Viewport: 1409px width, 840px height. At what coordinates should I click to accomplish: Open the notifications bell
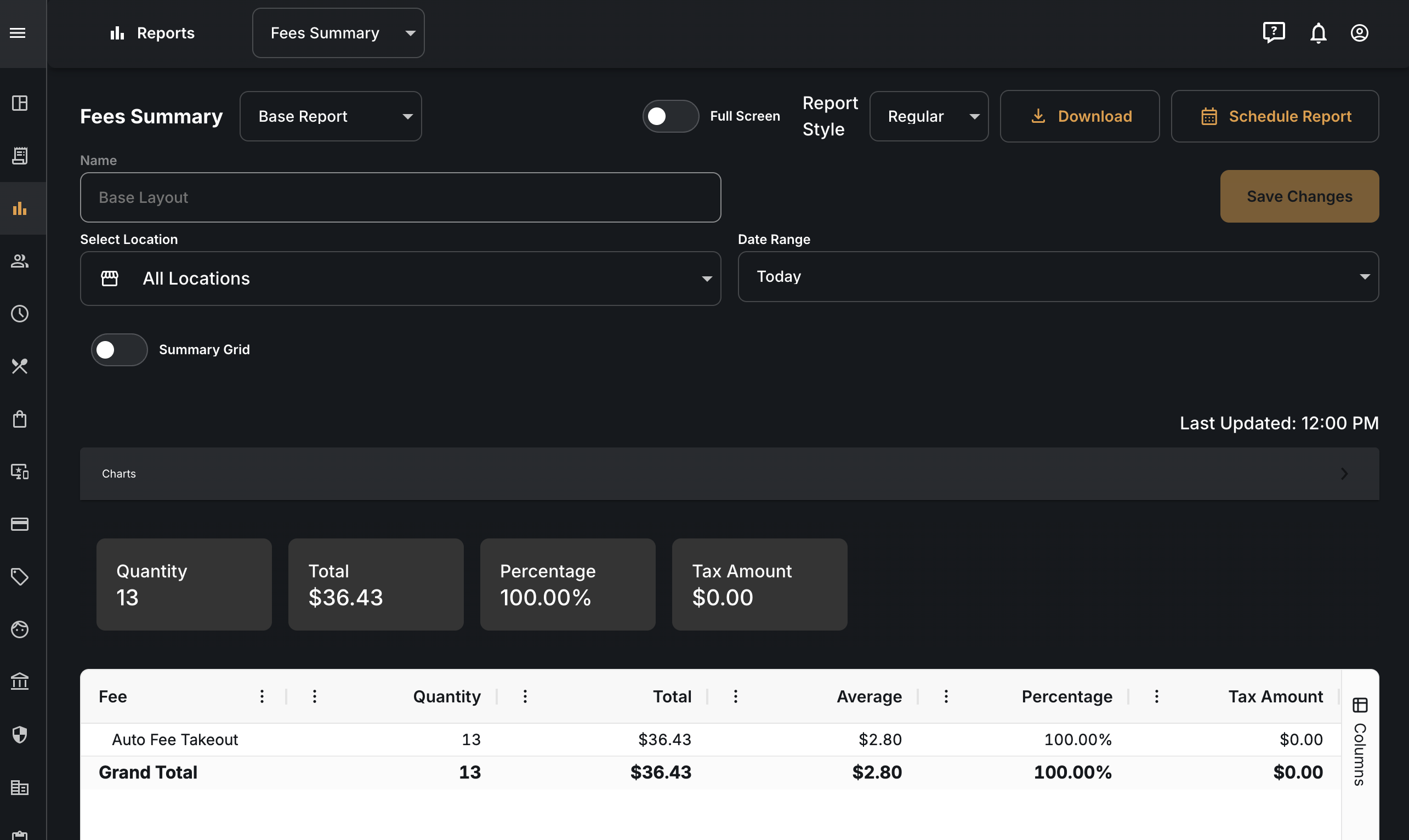pyautogui.click(x=1318, y=33)
